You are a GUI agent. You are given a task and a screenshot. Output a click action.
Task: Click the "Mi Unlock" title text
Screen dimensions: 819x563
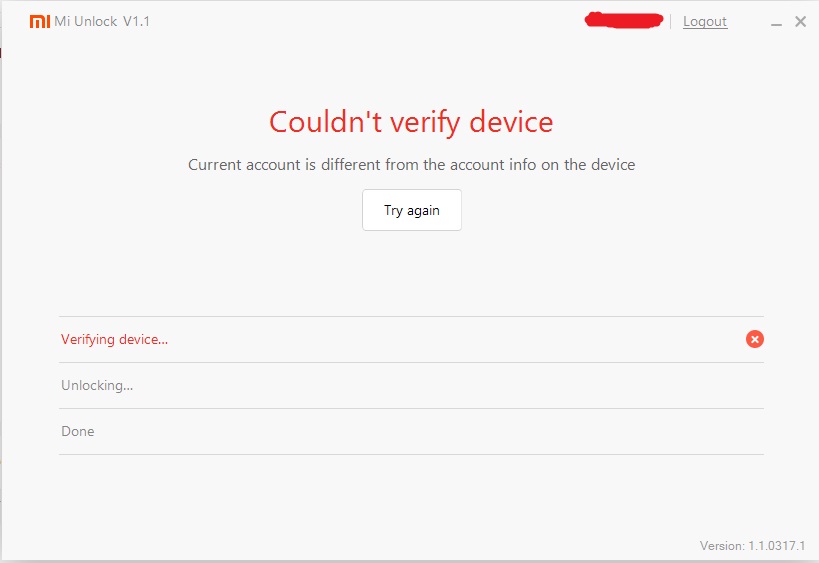[86, 21]
